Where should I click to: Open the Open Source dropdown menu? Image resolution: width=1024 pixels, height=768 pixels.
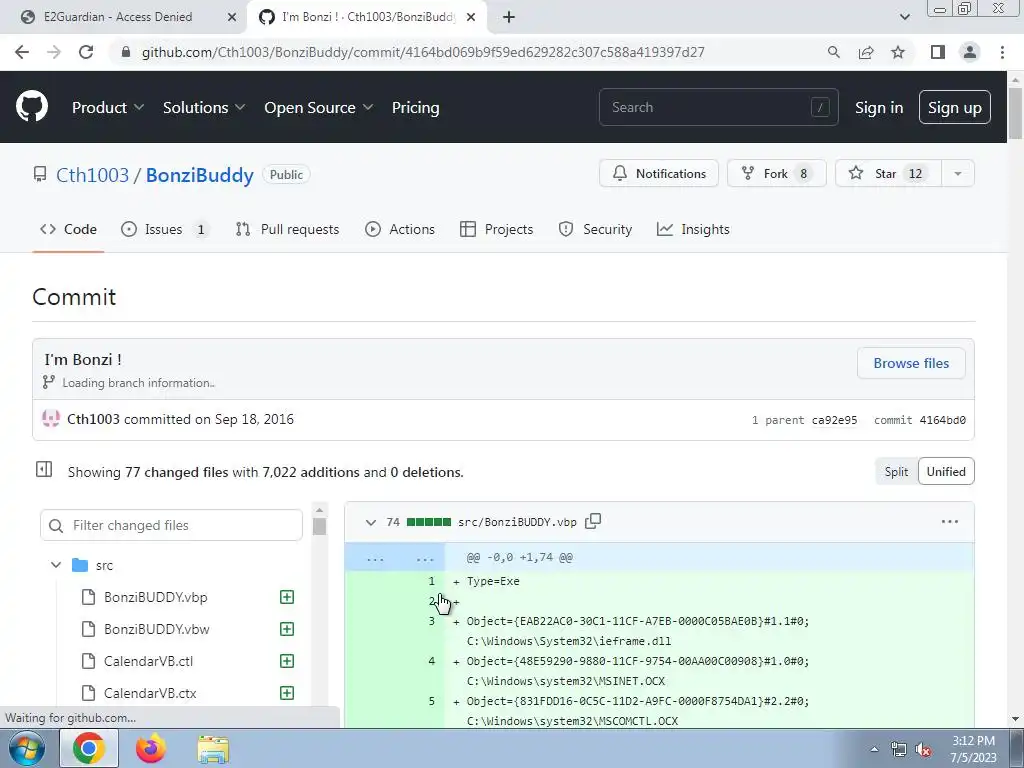tap(319, 107)
